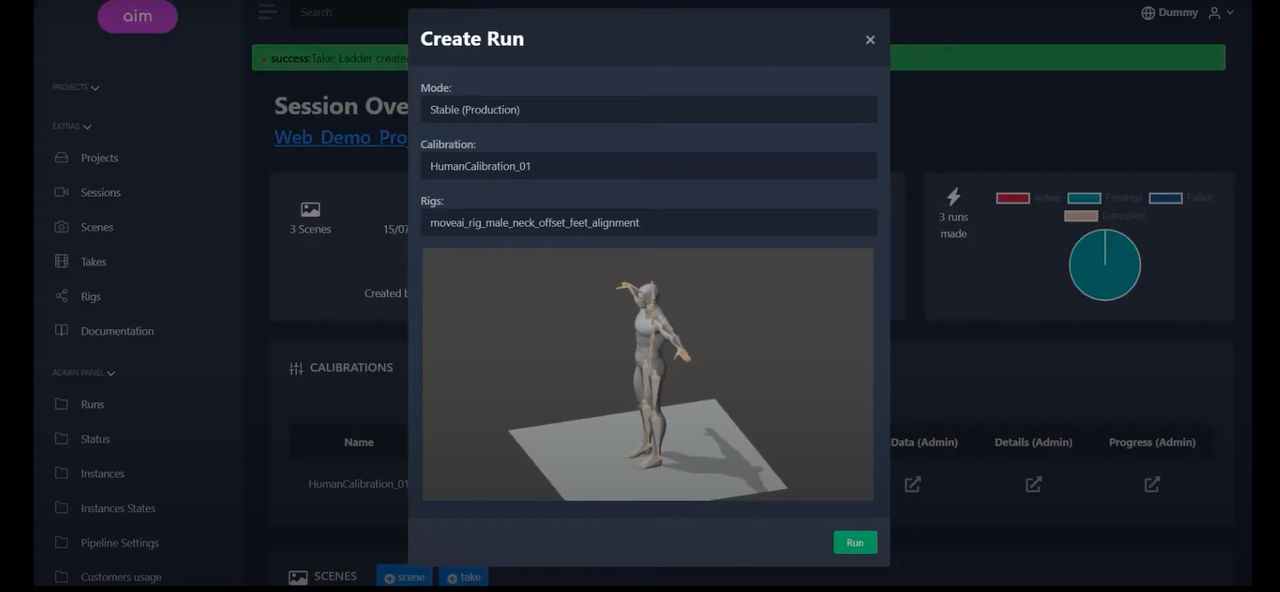Click the Name column header in Calibrations table
Viewport: 1280px width, 592px height.
point(359,442)
